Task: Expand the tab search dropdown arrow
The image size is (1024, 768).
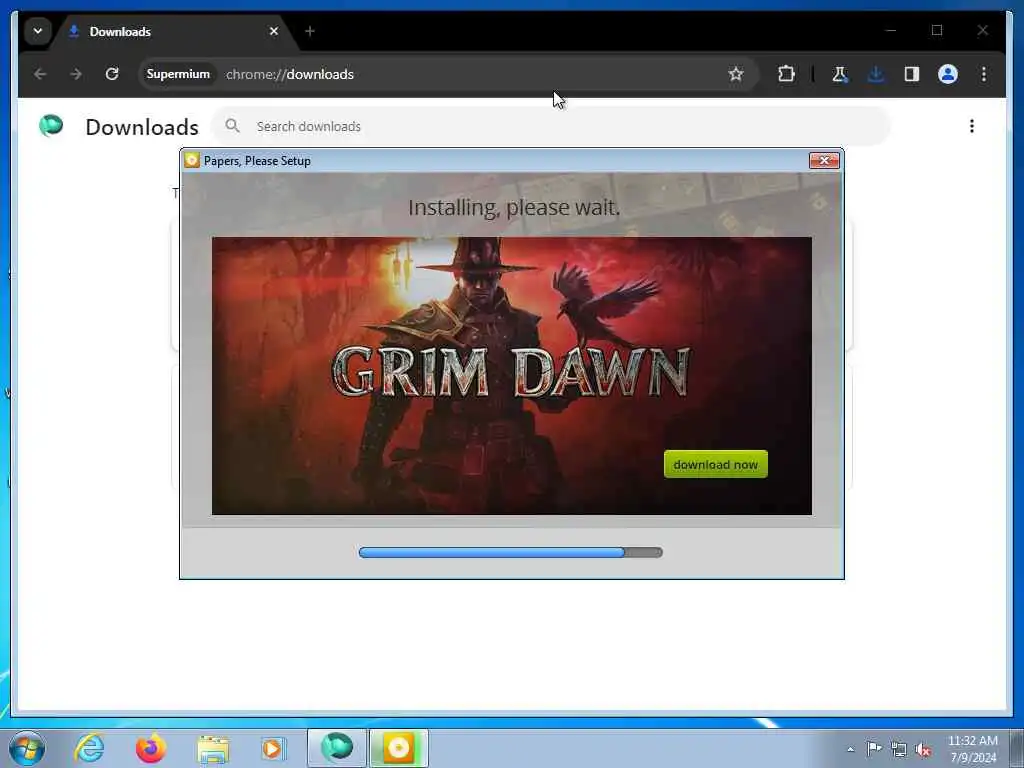Action: click(38, 31)
